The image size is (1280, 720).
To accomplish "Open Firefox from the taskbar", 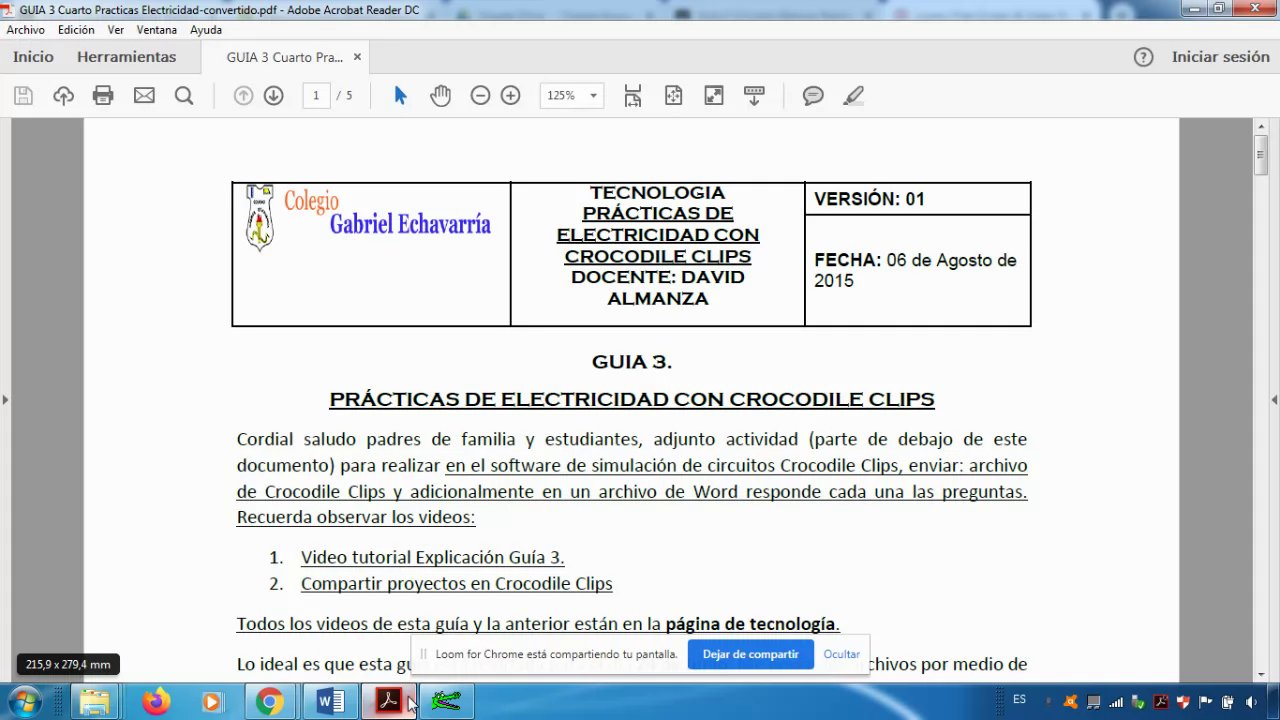I will point(156,702).
